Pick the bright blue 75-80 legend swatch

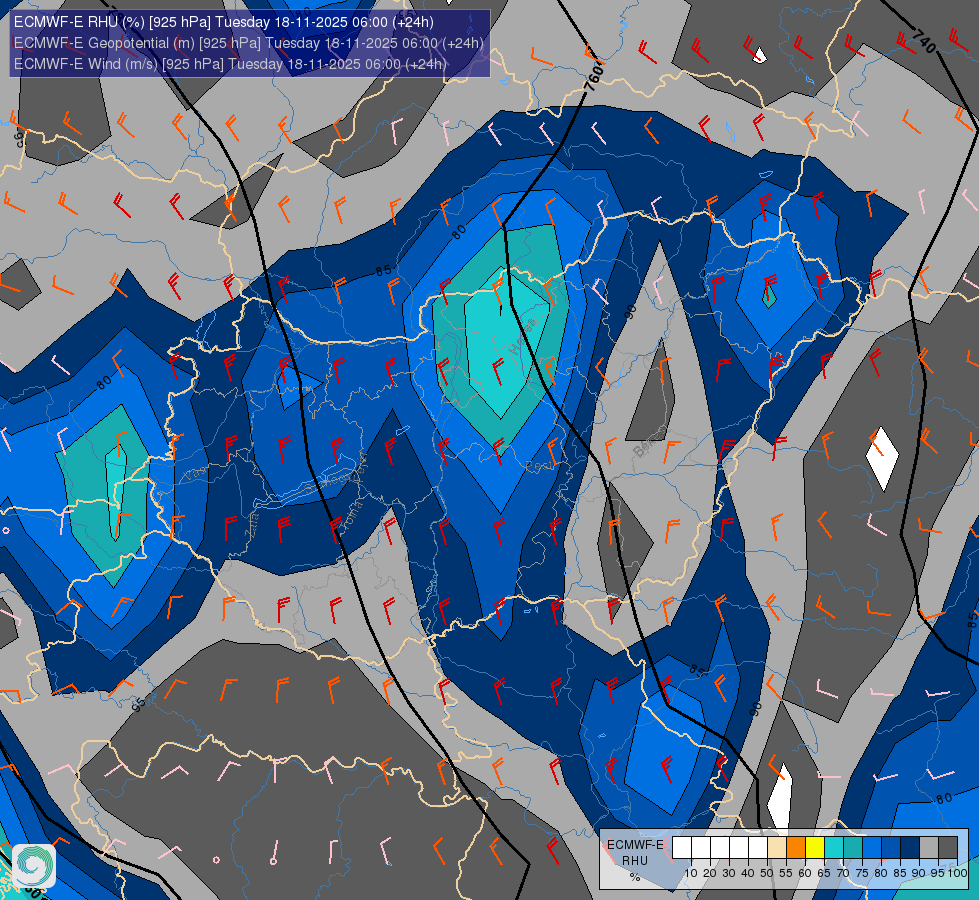click(872, 847)
